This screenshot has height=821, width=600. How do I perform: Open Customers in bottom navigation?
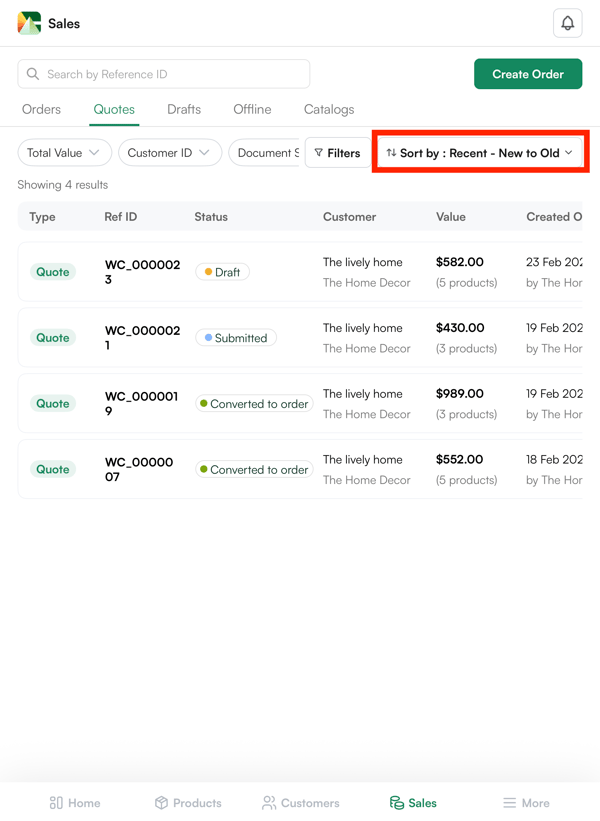300,802
